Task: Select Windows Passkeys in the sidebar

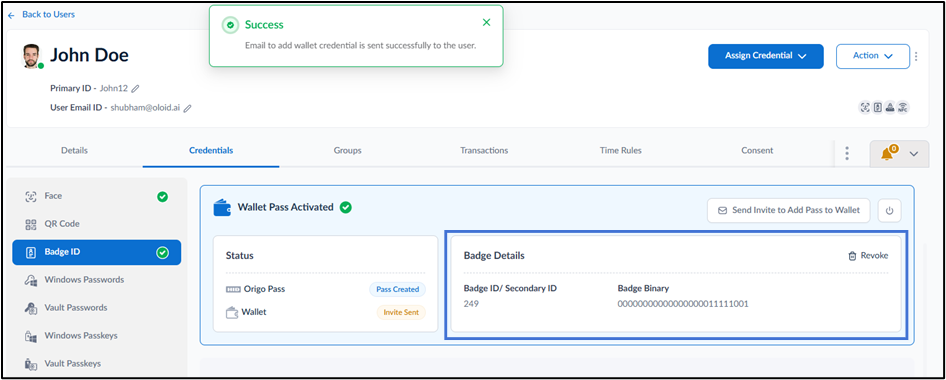Action: click(x=97, y=336)
